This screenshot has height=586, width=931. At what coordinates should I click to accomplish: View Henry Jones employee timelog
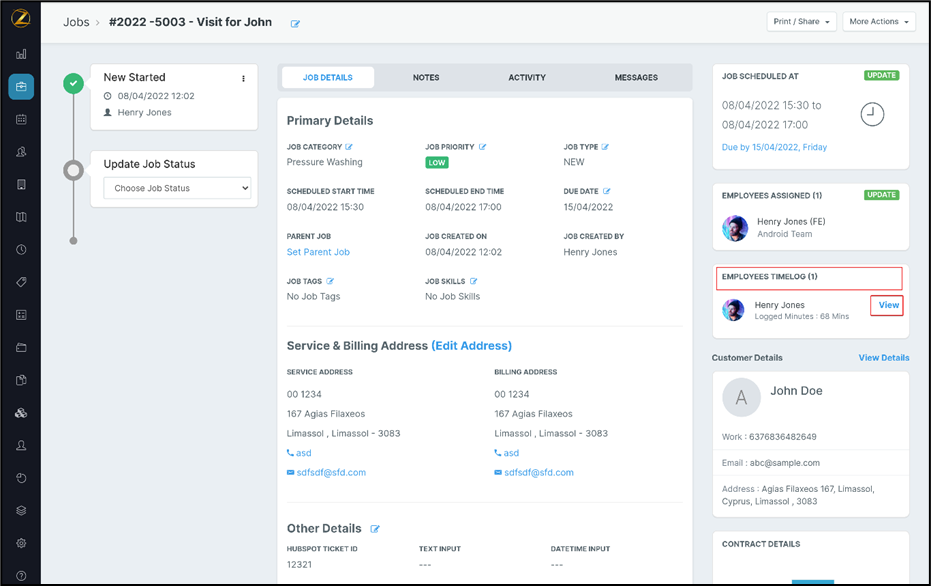[x=888, y=305]
